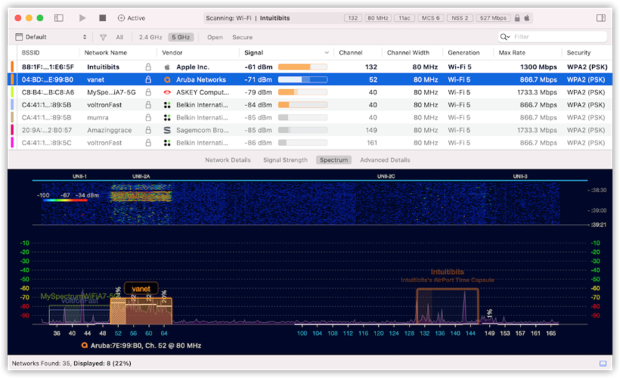Viewport: 620px width, 378px height.
Task: Click the Intuitibits label in spectrum graph
Action: [x=447, y=272]
